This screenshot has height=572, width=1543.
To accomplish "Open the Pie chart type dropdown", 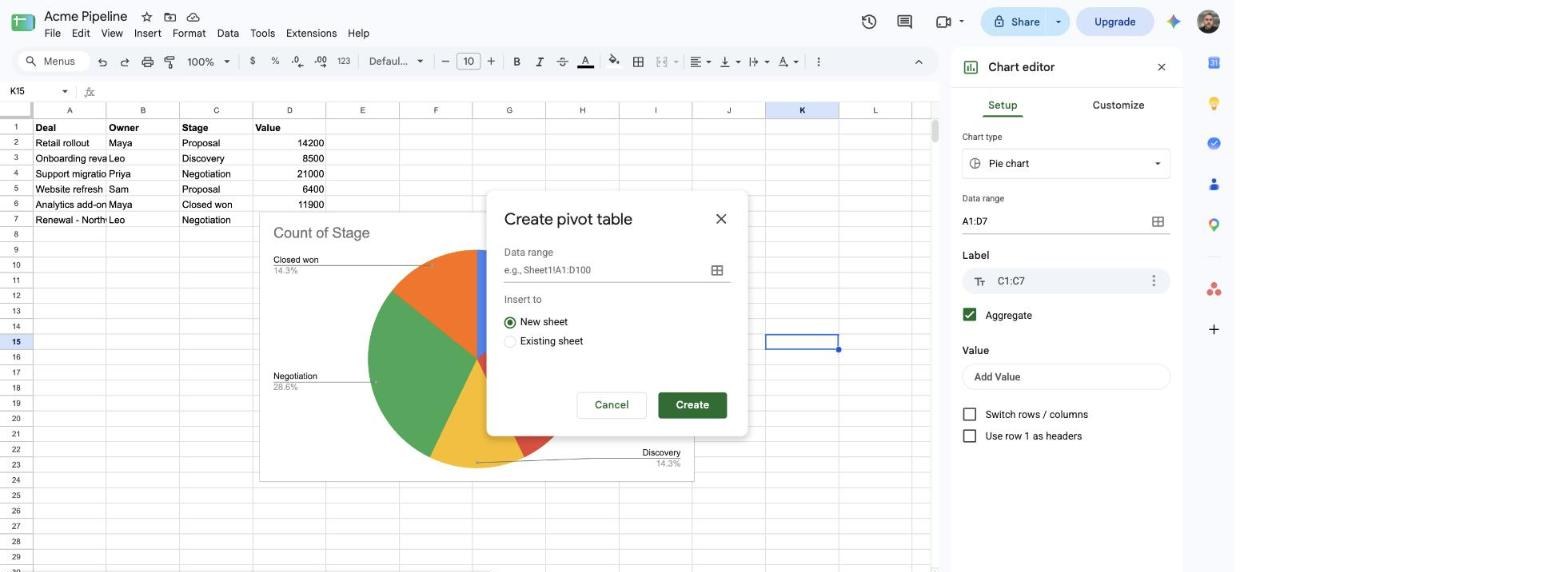I will tap(1066, 164).
